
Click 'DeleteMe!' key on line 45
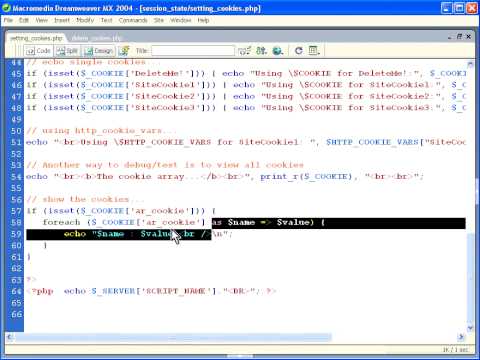tap(160, 73)
